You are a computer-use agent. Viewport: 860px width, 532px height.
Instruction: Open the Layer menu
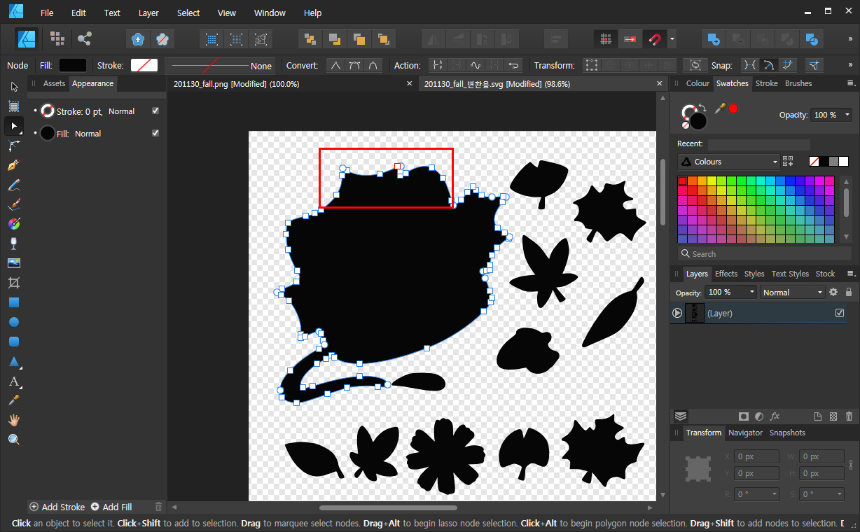tap(148, 13)
